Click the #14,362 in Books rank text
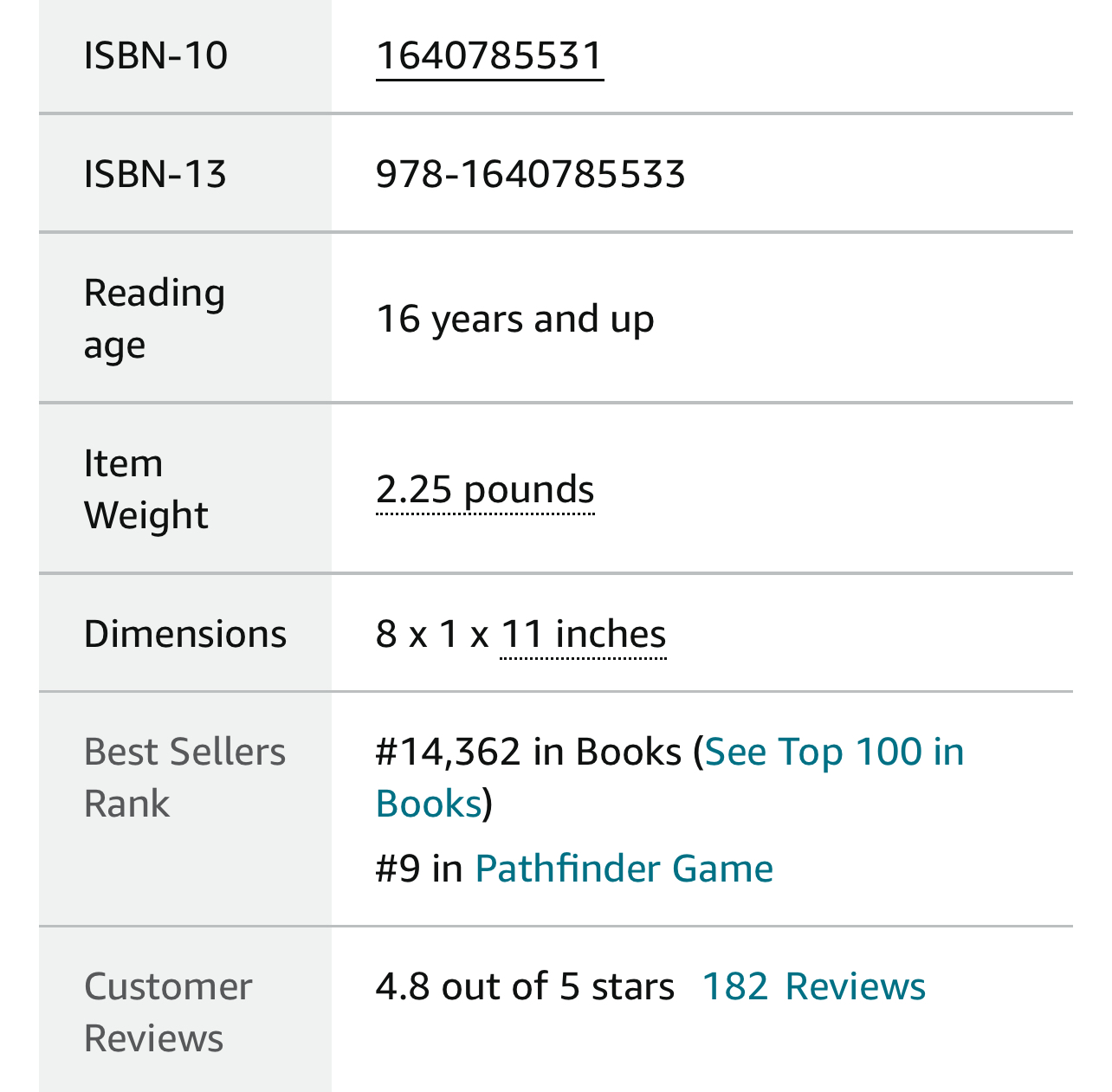Viewport: 1112px width, 1092px height. click(528, 753)
